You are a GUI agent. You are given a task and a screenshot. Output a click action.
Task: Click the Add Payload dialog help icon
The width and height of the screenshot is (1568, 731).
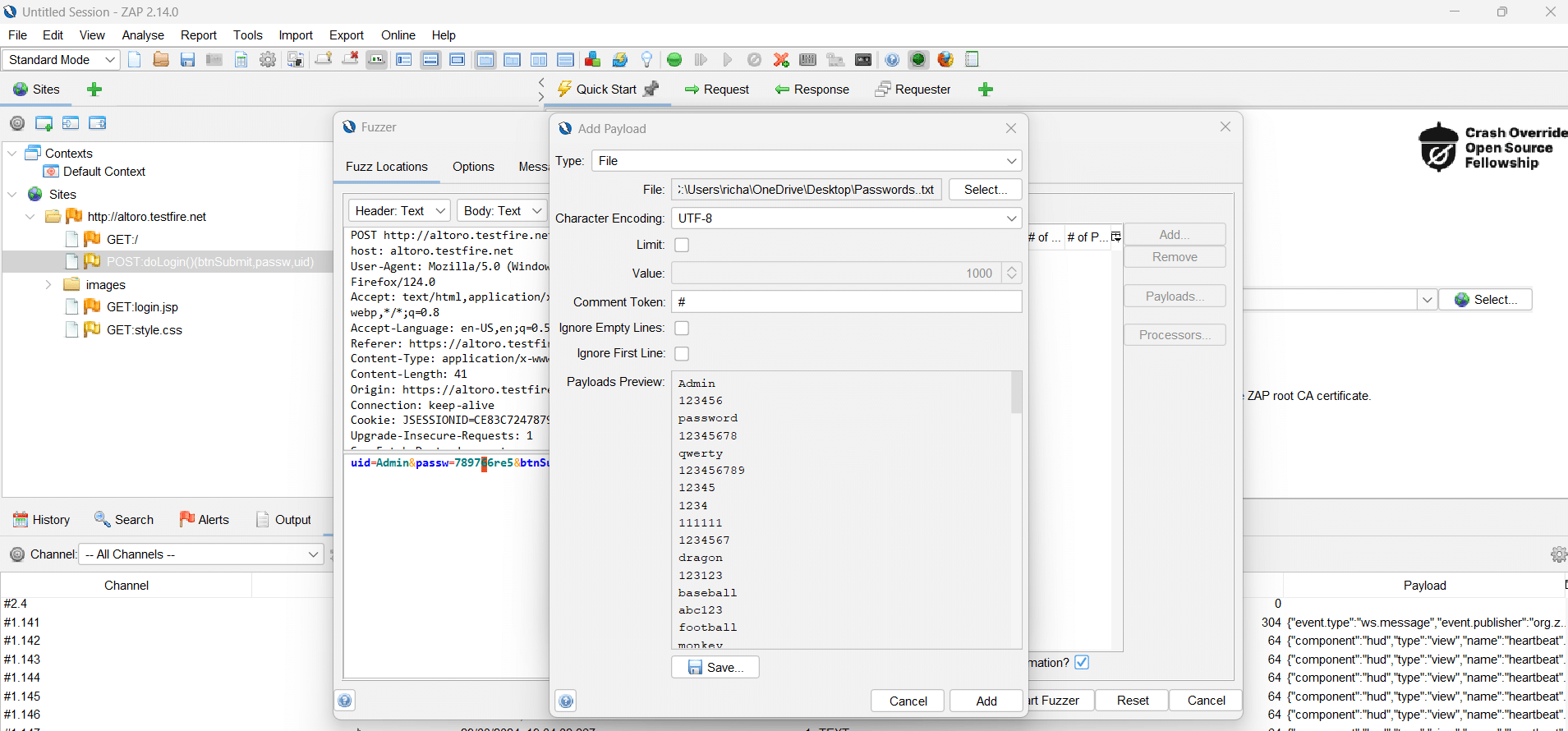point(566,701)
